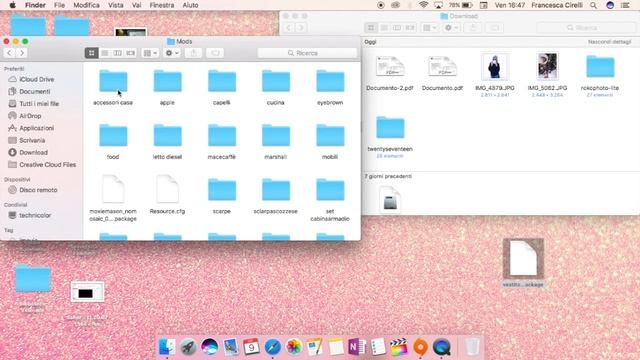
Task: Click the Ricerca search field in Mods window
Action: pyautogui.click(x=307, y=53)
